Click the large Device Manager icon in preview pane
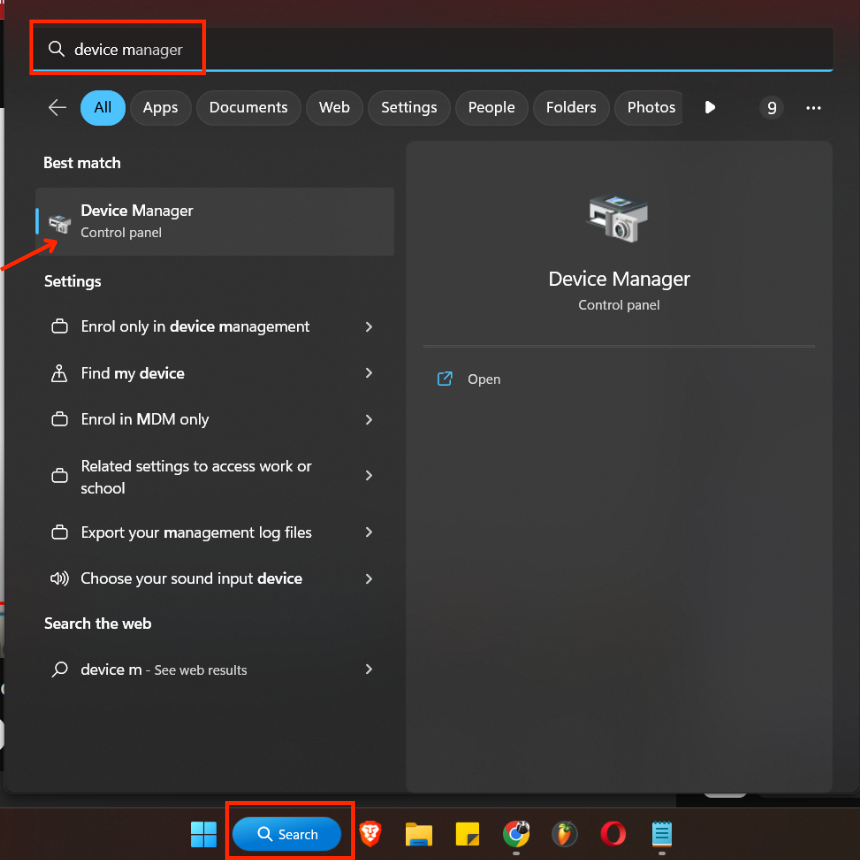Screen dimensions: 860x860 (x=618, y=218)
